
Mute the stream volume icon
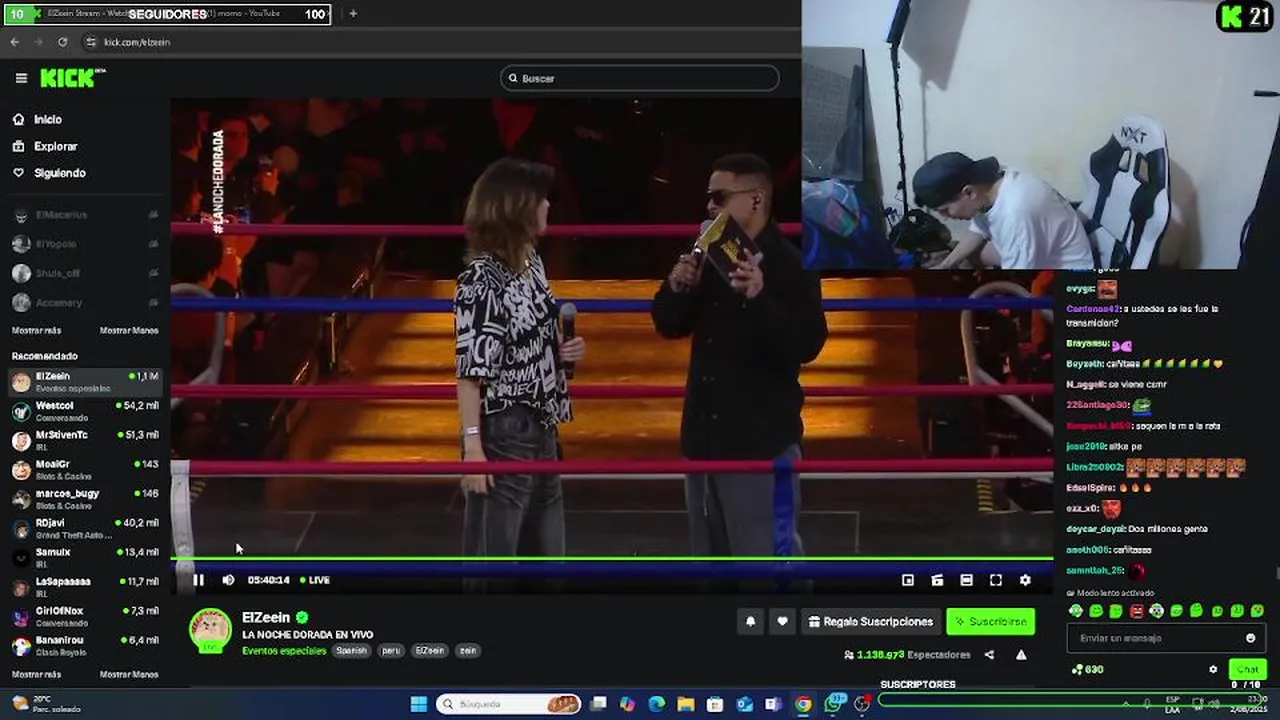[x=228, y=580]
